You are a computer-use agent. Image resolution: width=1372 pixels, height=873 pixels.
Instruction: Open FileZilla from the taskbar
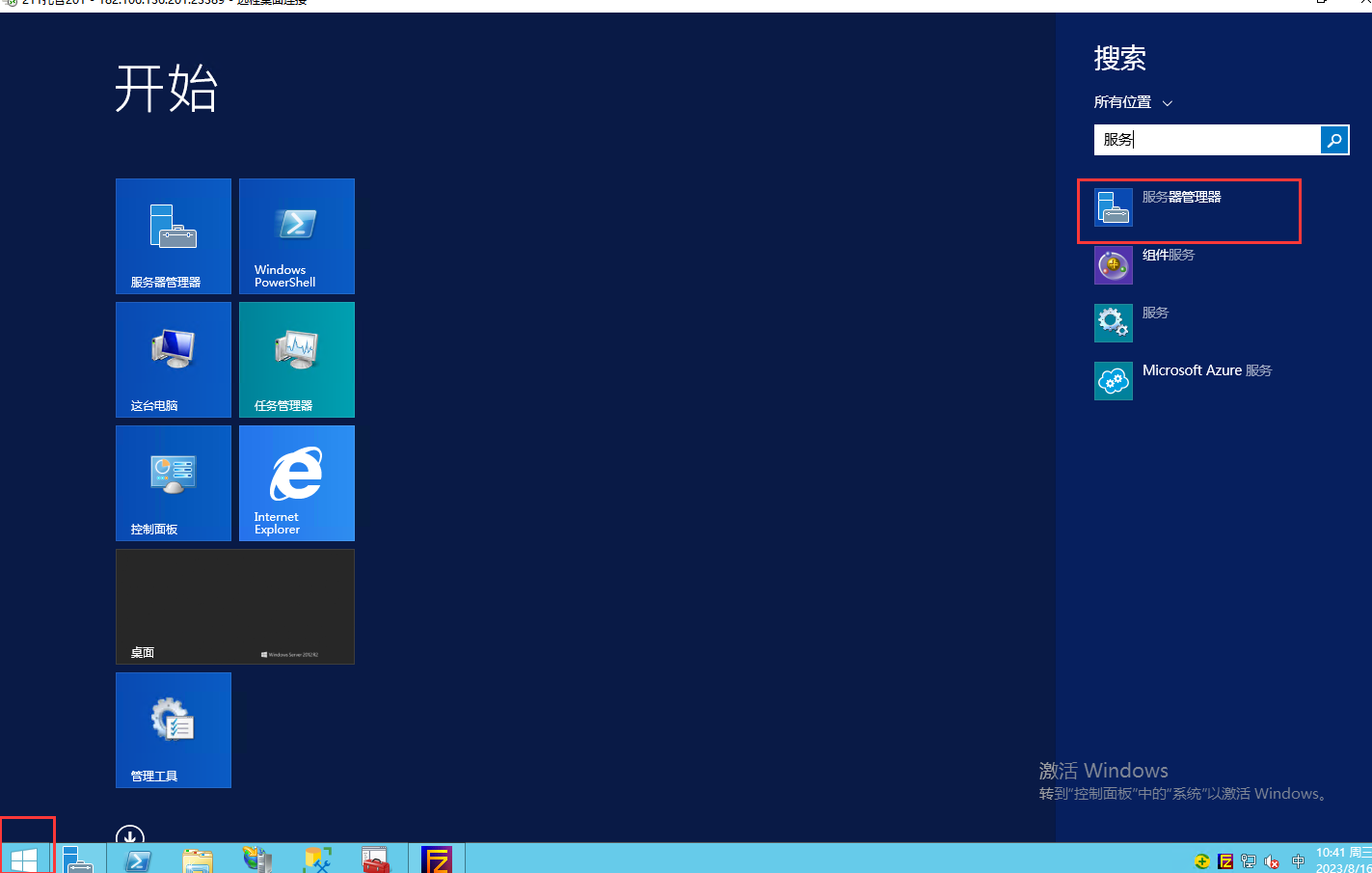coord(437,859)
